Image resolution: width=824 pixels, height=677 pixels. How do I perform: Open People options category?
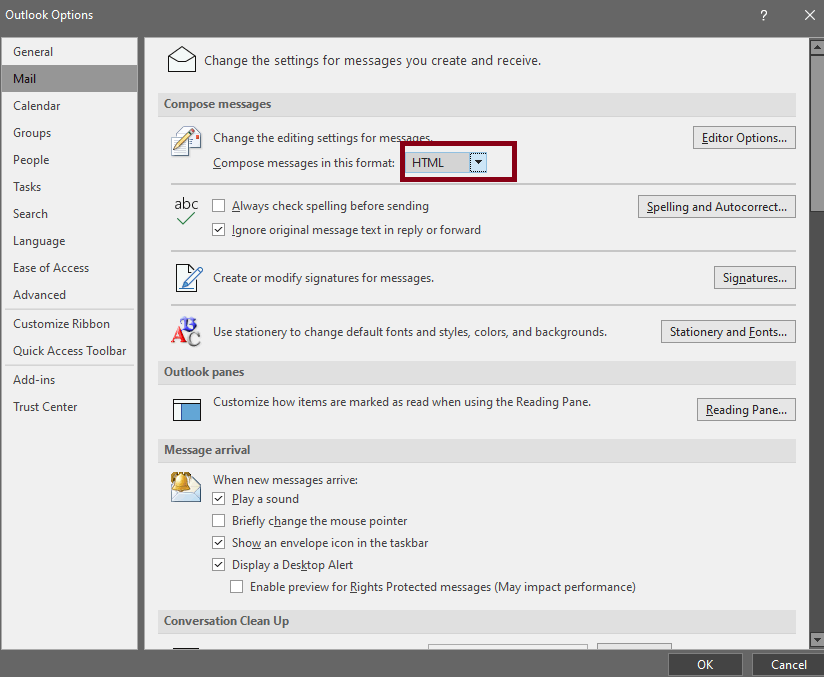[x=69, y=160]
